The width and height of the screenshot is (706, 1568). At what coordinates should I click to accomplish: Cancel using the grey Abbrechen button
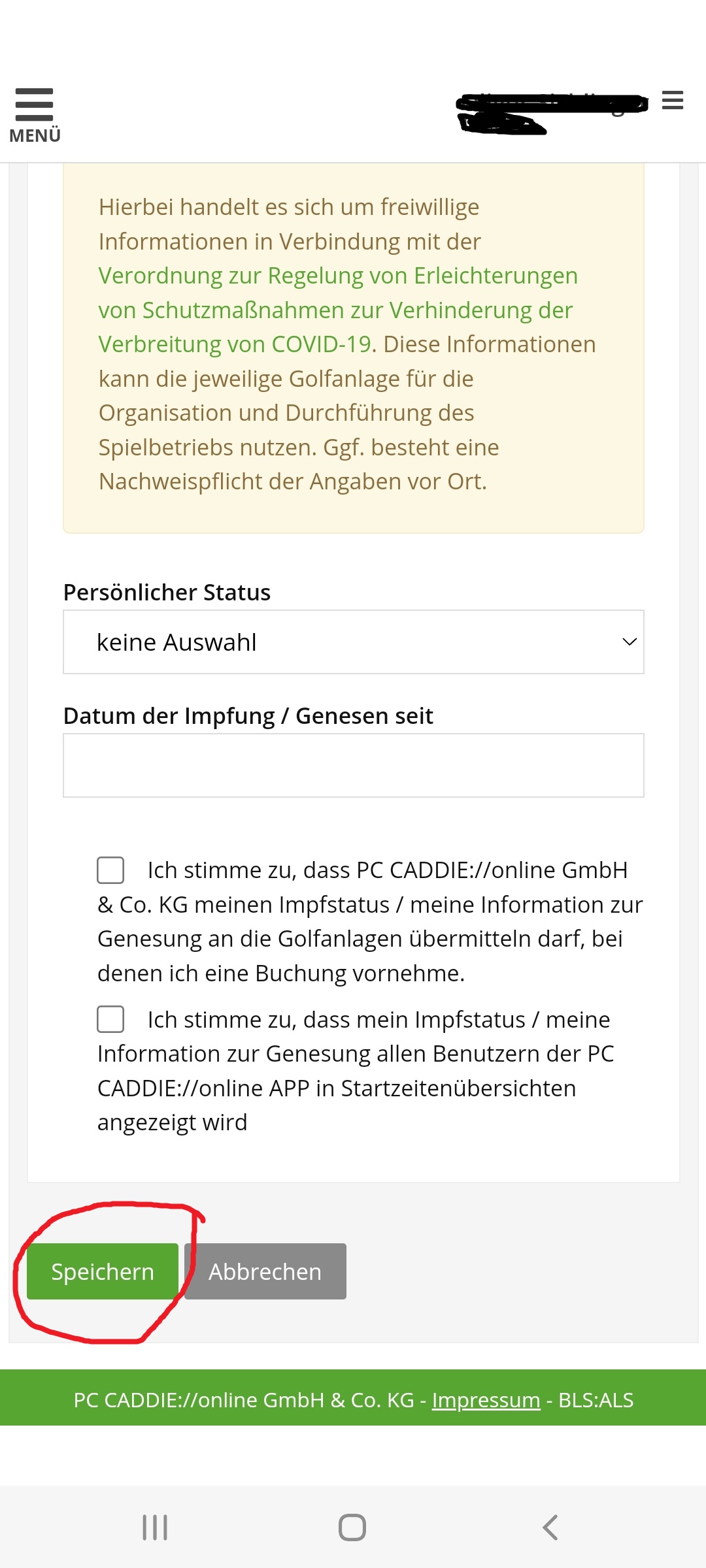tap(265, 1271)
